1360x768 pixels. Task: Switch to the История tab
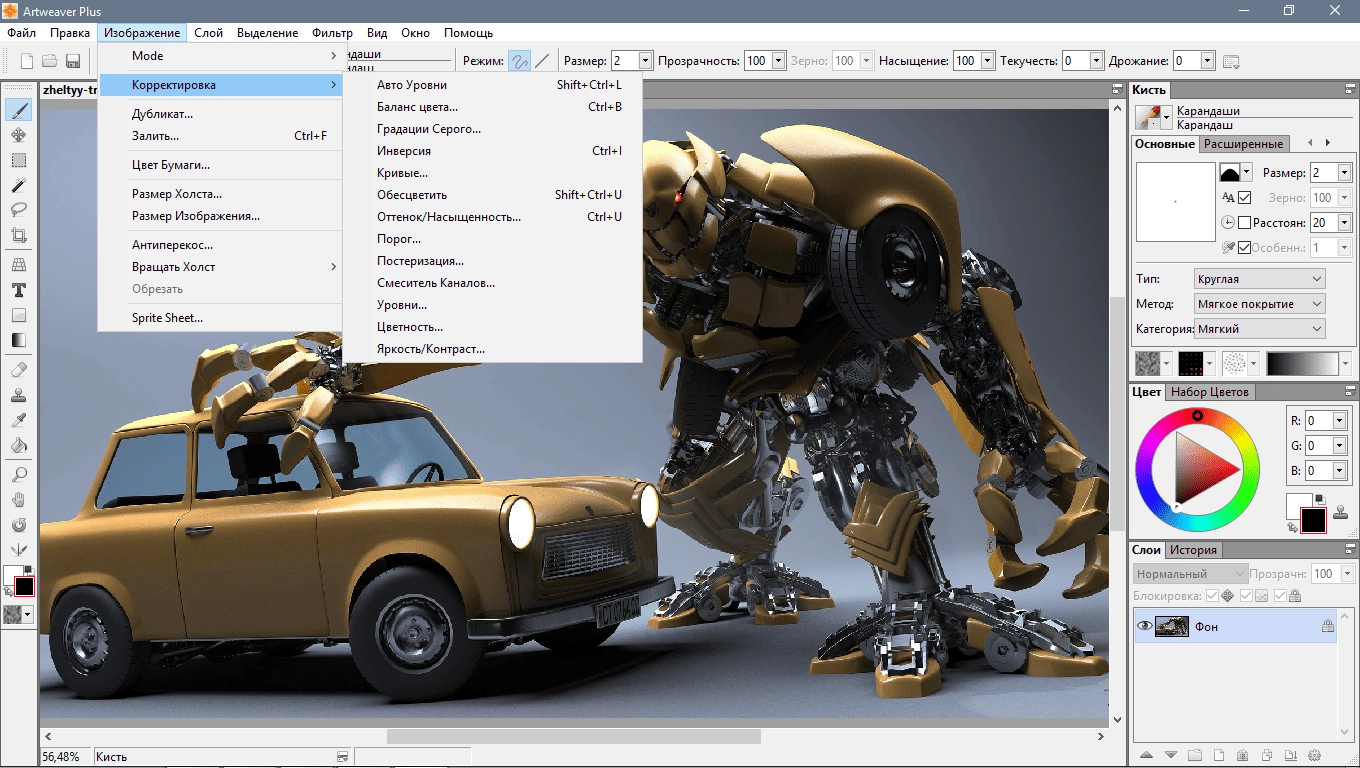pos(1194,550)
